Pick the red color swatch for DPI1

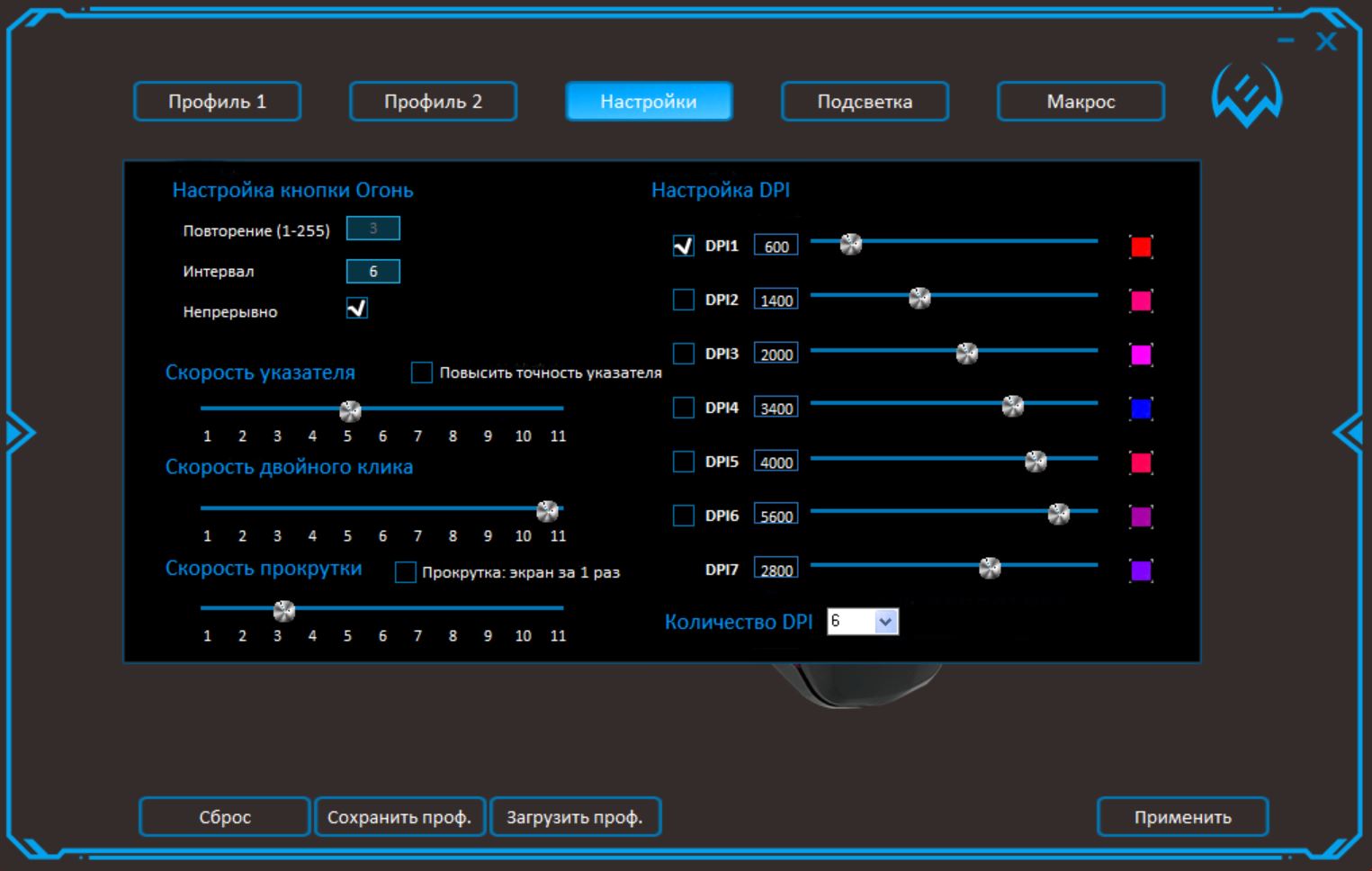click(x=1141, y=247)
